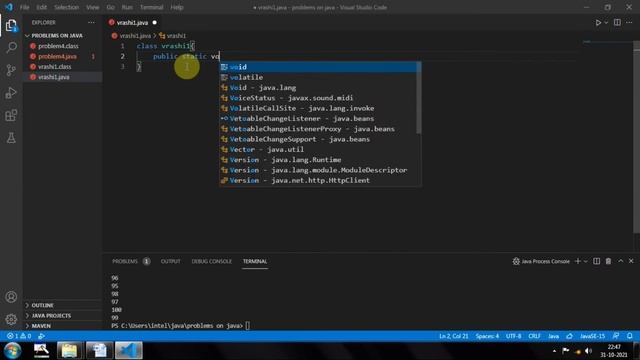Click the errors and warnings status indicator
The width and height of the screenshot is (640, 360).
19,336
